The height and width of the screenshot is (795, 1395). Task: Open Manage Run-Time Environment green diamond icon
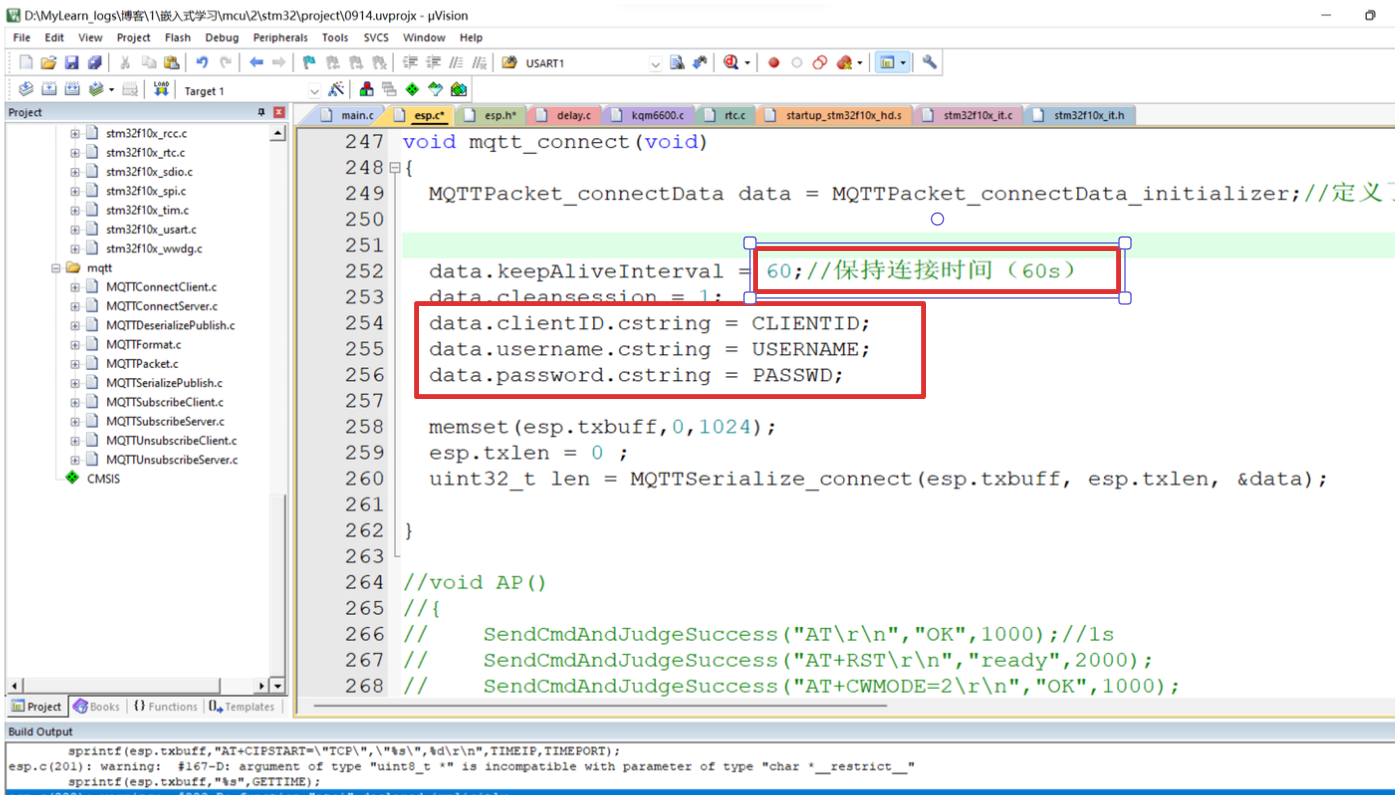[x=411, y=90]
